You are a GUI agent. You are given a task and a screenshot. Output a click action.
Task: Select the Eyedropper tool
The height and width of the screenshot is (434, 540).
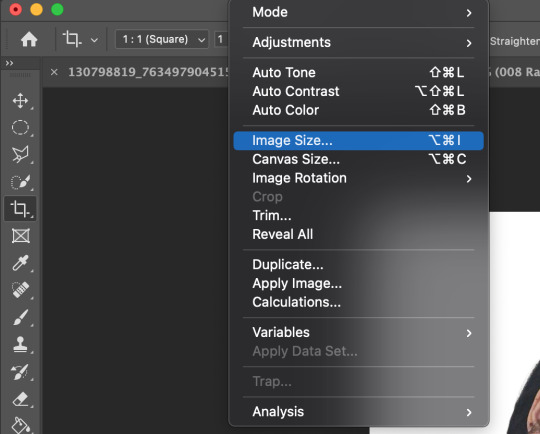(20, 263)
